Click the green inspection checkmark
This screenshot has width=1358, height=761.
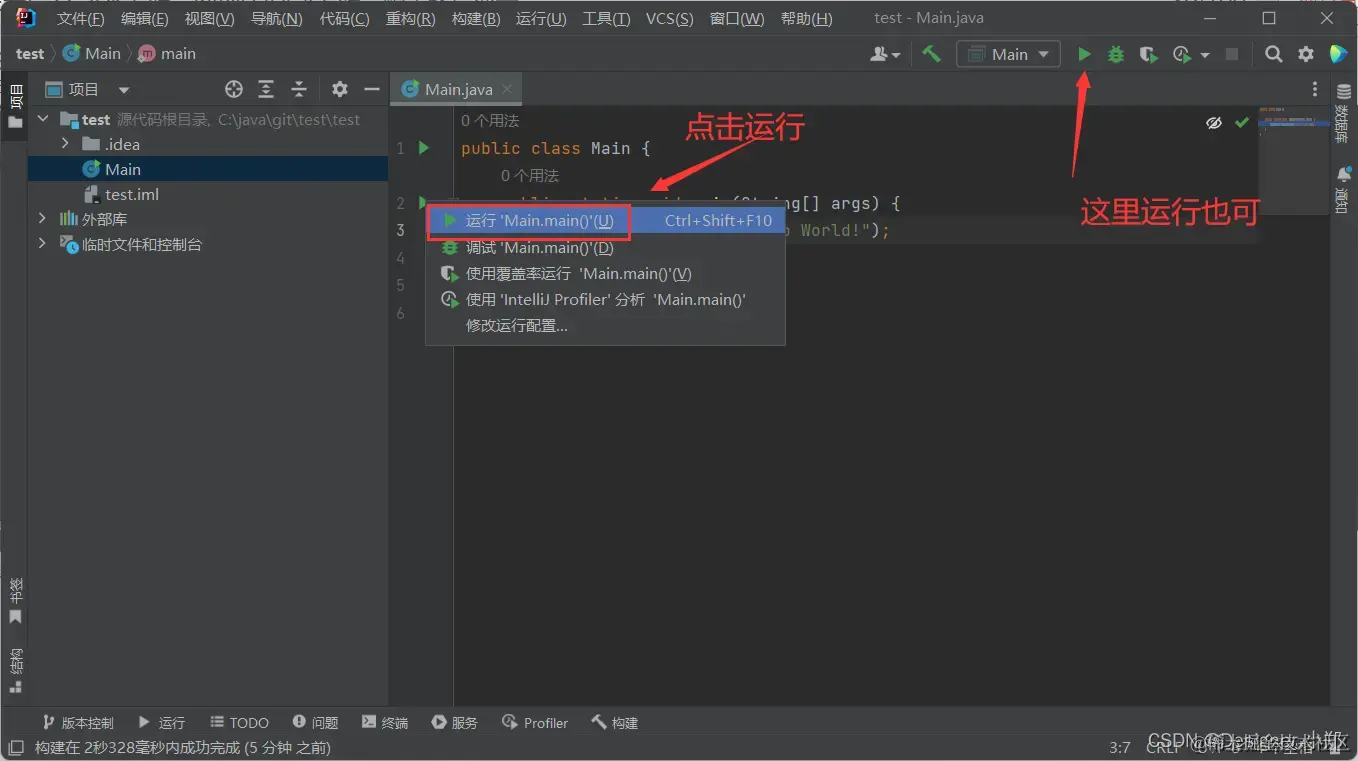[1241, 122]
